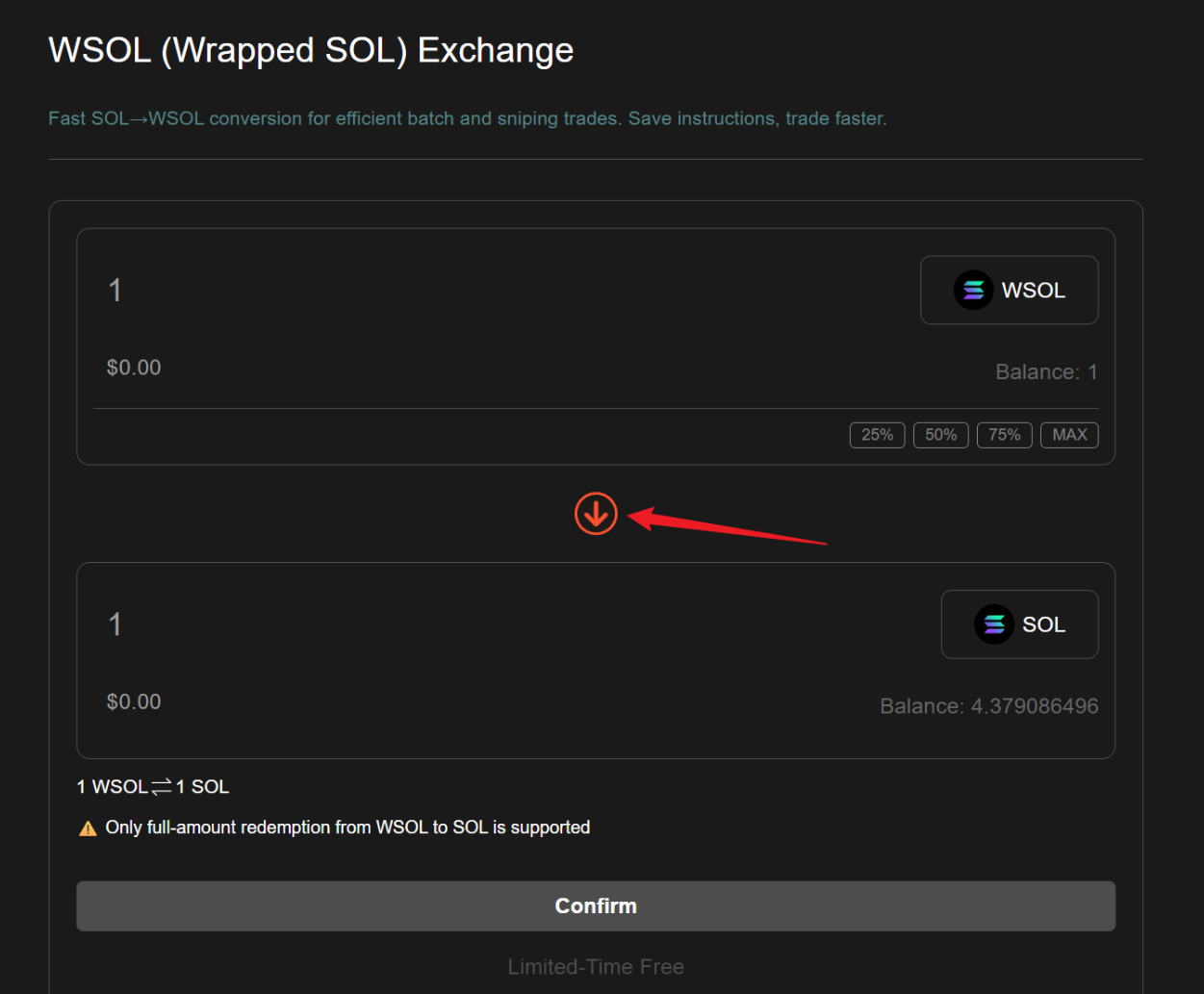Screen dimensions: 1204x994
Task: Open the SOL token selection dropdown
Action: (1019, 624)
